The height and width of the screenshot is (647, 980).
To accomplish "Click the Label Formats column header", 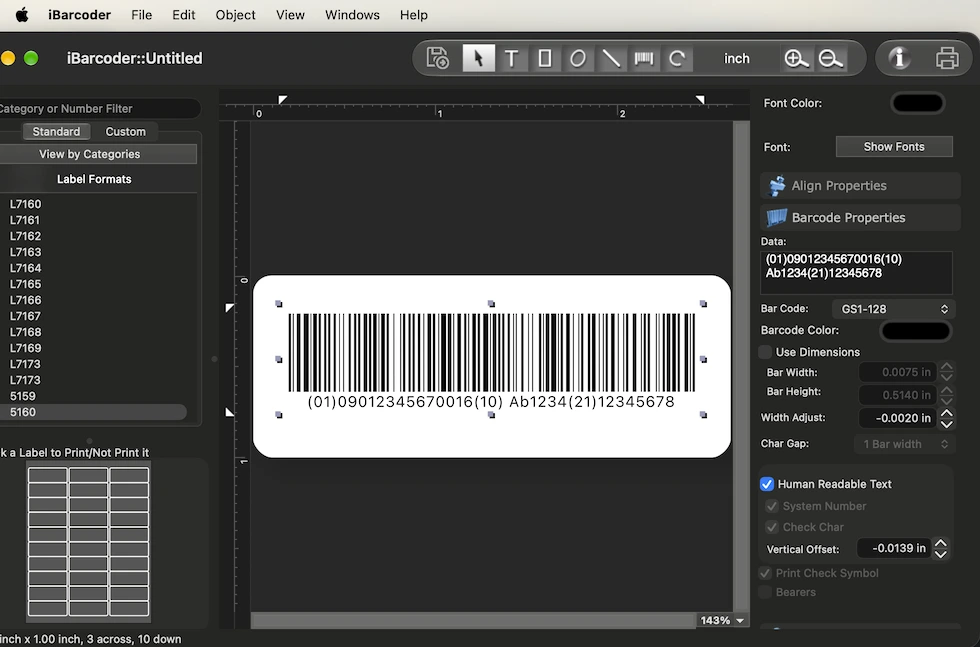I will pos(94,179).
